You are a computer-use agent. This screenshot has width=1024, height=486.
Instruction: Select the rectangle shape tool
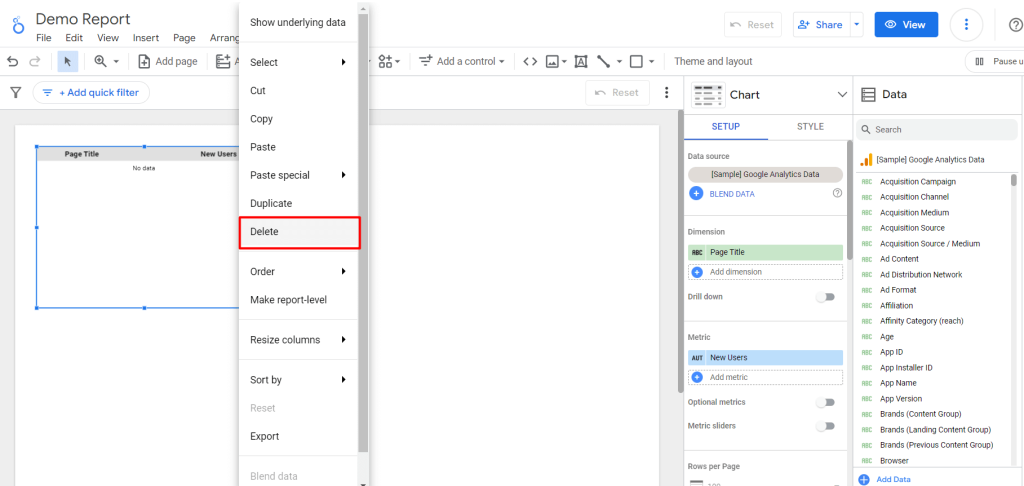(636, 61)
